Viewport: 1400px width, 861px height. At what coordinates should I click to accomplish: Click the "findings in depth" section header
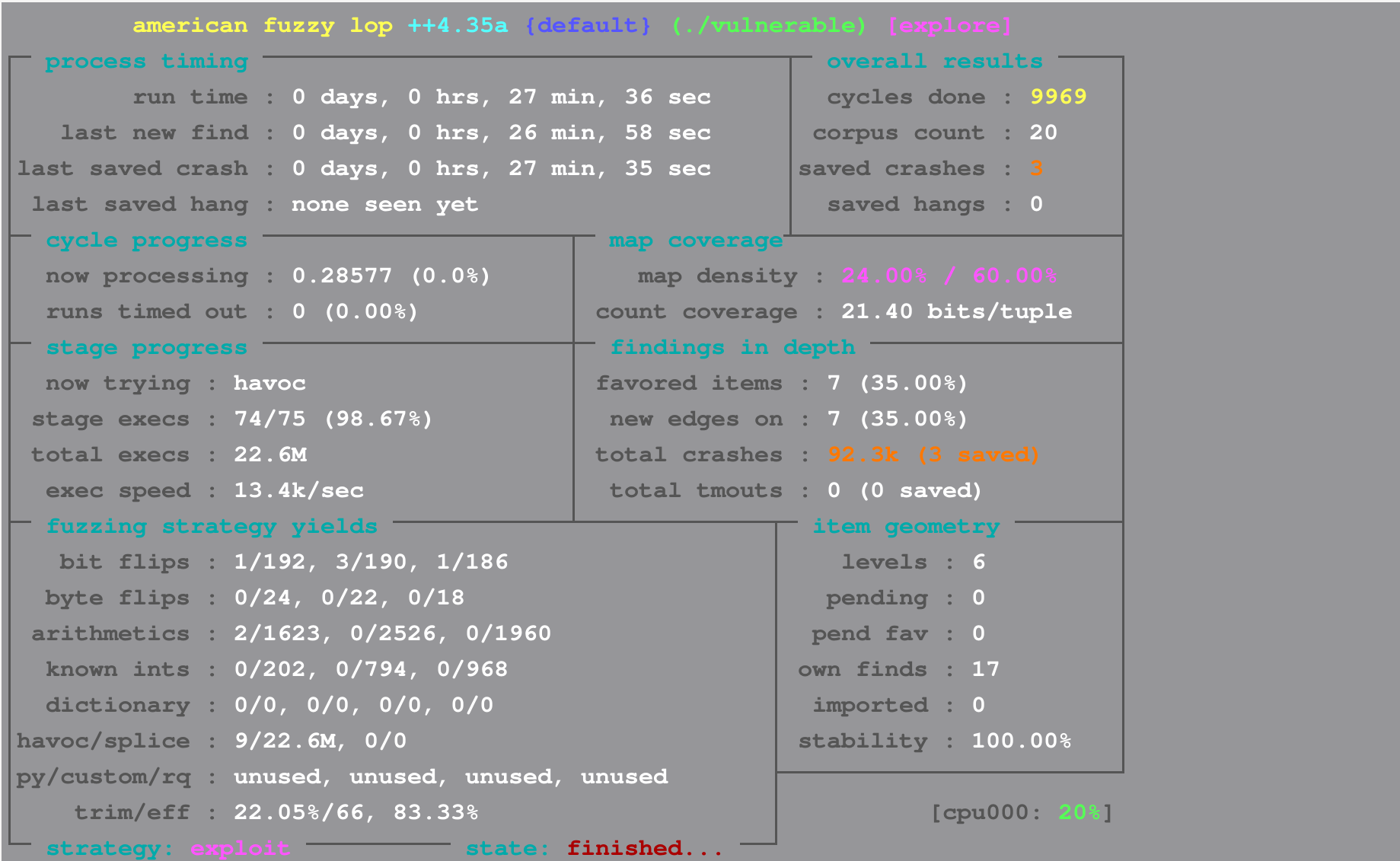[x=732, y=348]
